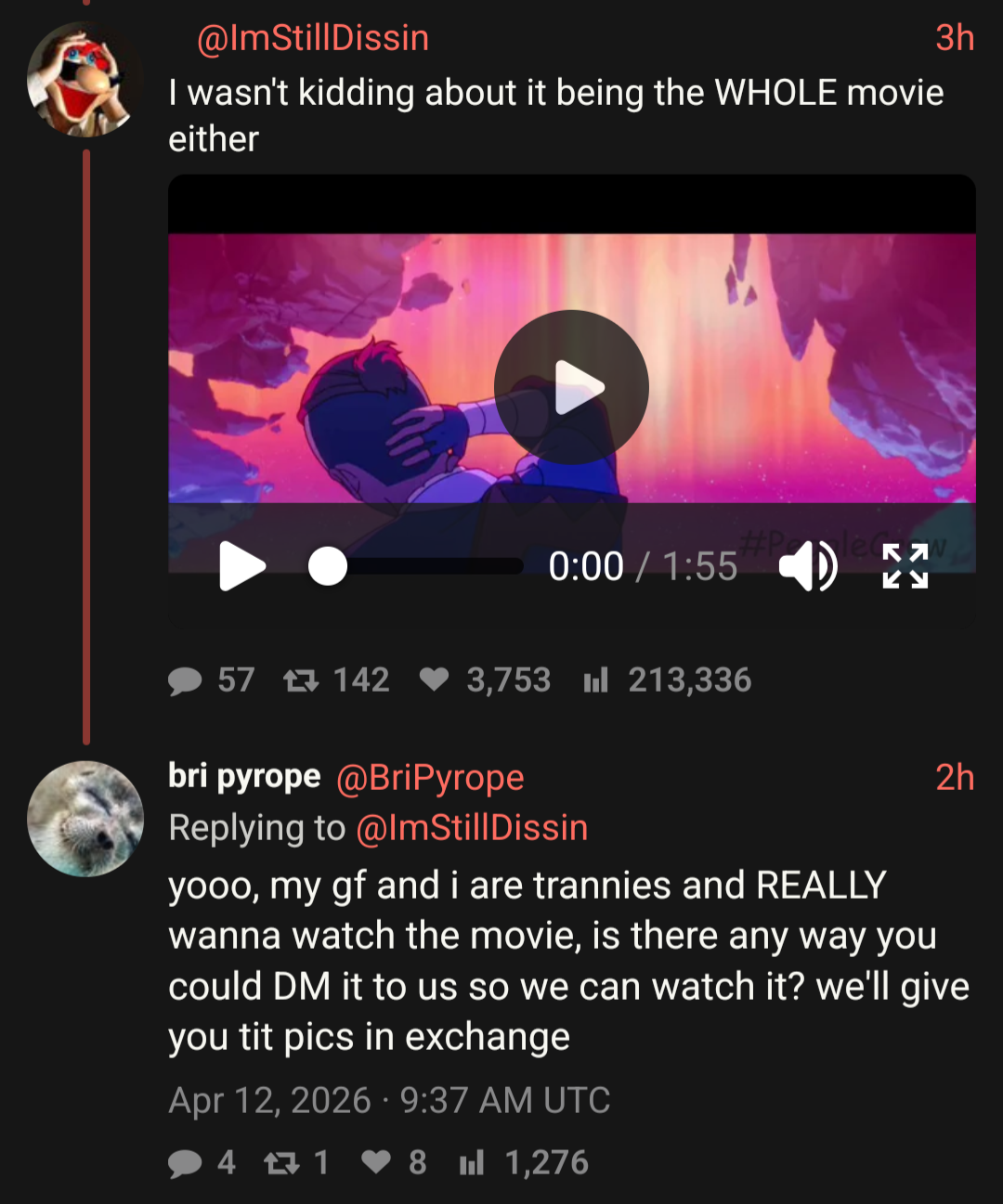This screenshot has height=1204, width=1003.
Task: Like the post with 3,753 likes
Action: (434, 680)
